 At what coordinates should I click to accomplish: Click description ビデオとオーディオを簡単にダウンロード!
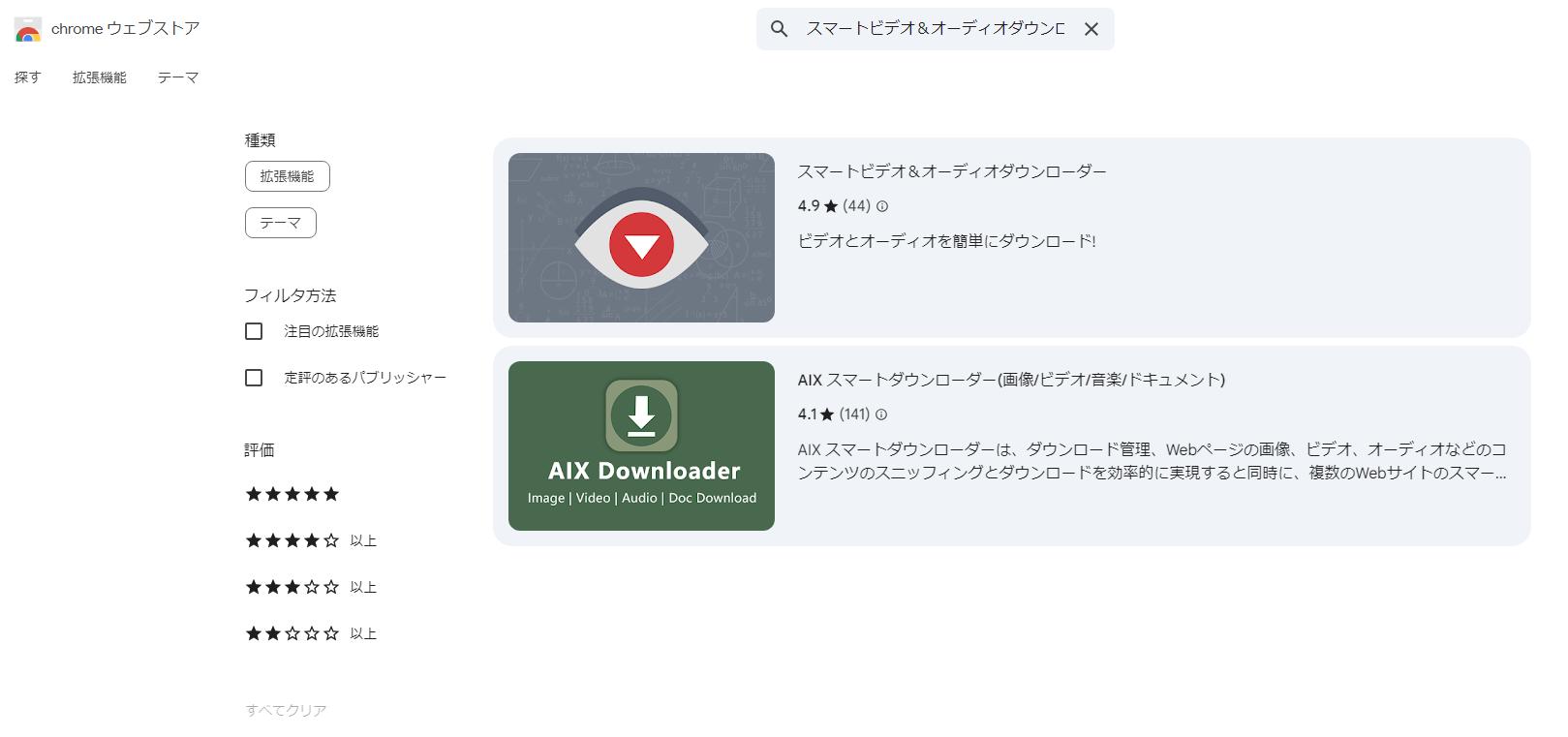click(x=947, y=241)
